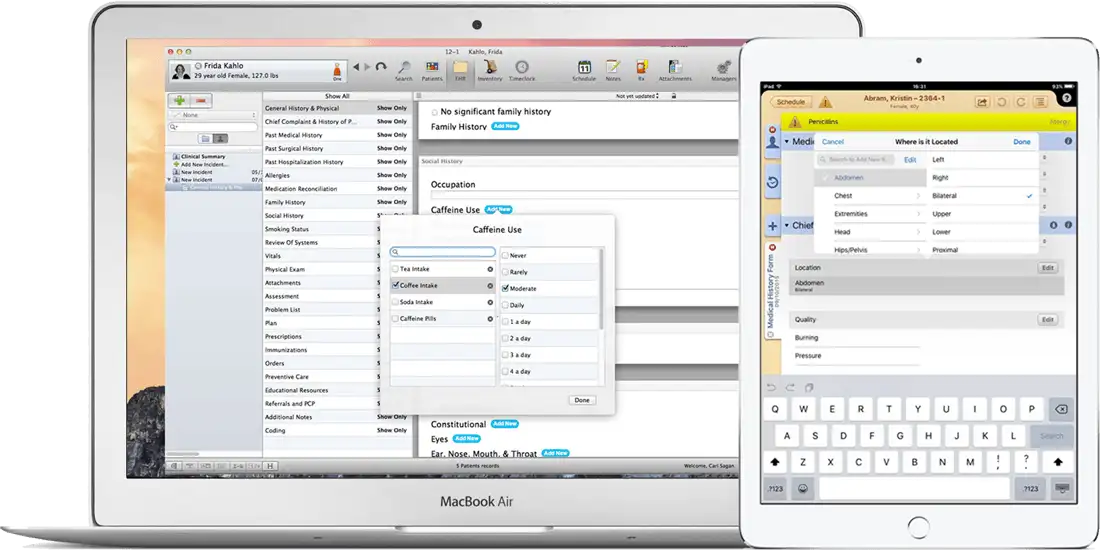Open the Timeclock toolbar icon
Viewport: 1100px width, 550px height.
click(x=521, y=69)
